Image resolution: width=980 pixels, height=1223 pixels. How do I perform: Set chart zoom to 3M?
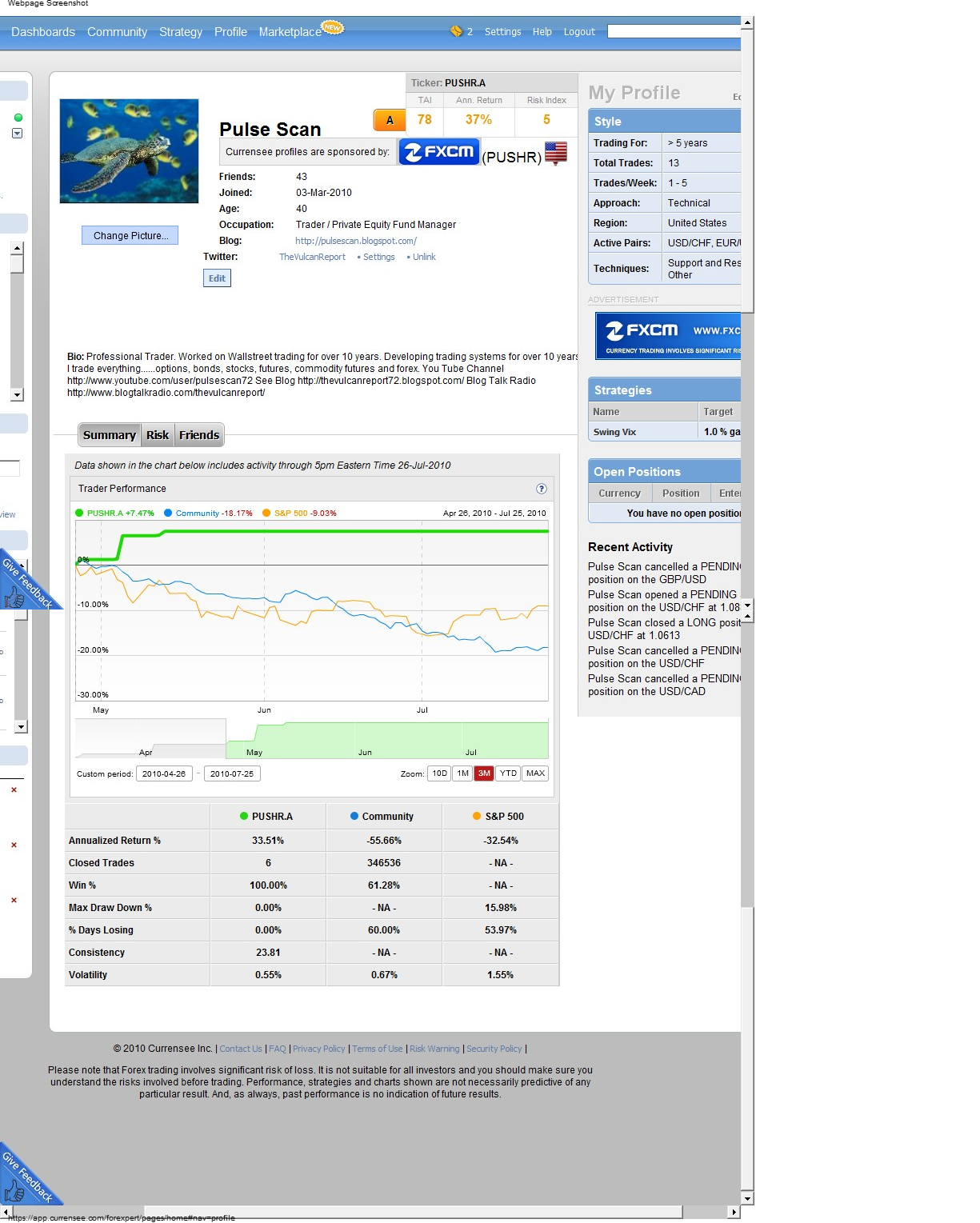click(484, 773)
